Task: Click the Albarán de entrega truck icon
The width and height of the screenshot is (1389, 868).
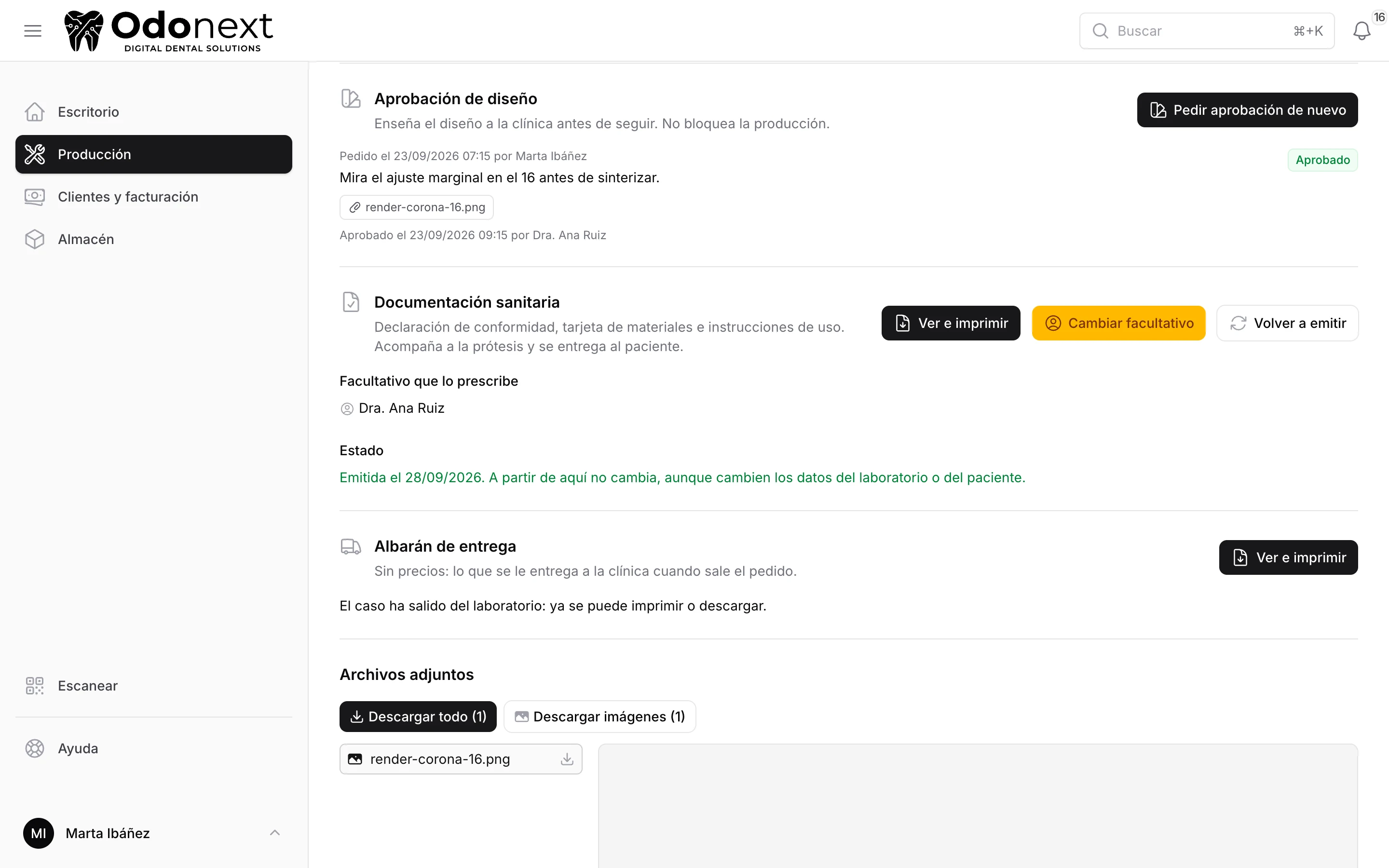Action: [351, 546]
